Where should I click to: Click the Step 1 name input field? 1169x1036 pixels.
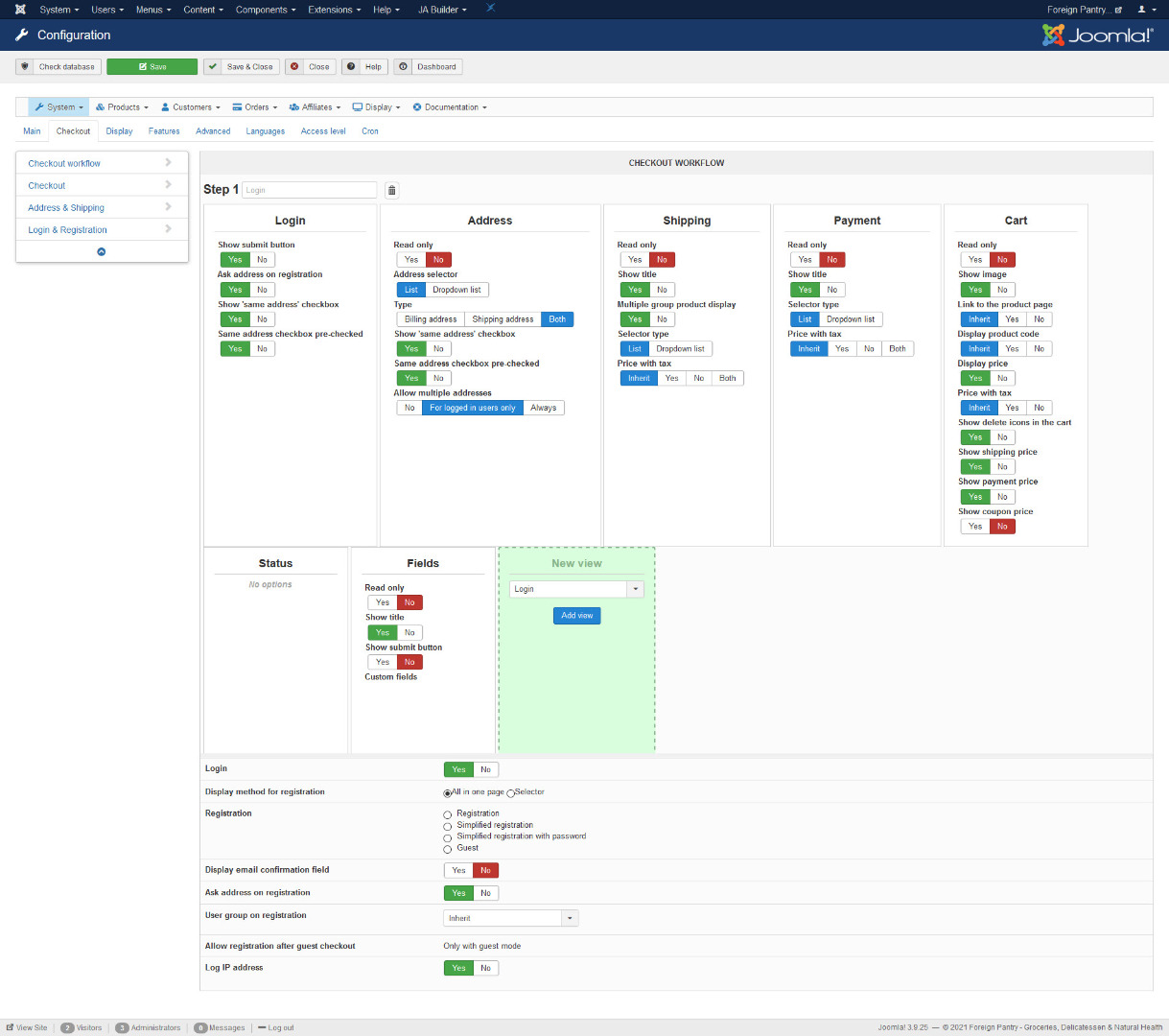coord(309,190)
